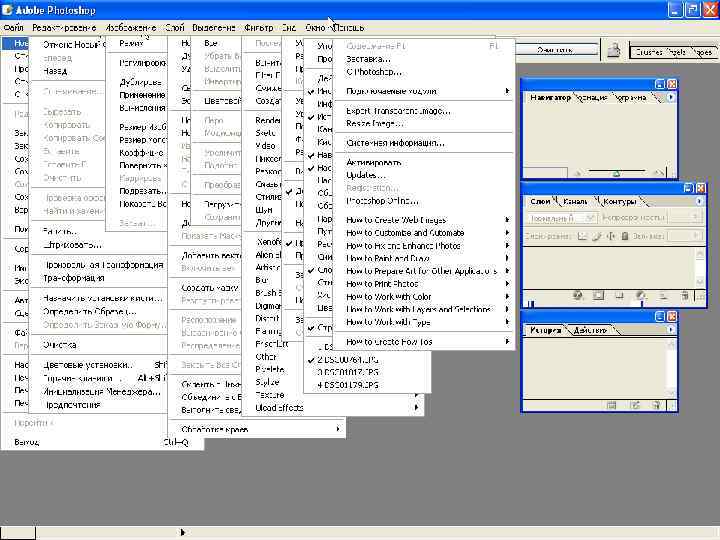720x540 pixels.
Task: Click Layers panel scrollbar down arrow
Action: point(699,281)
